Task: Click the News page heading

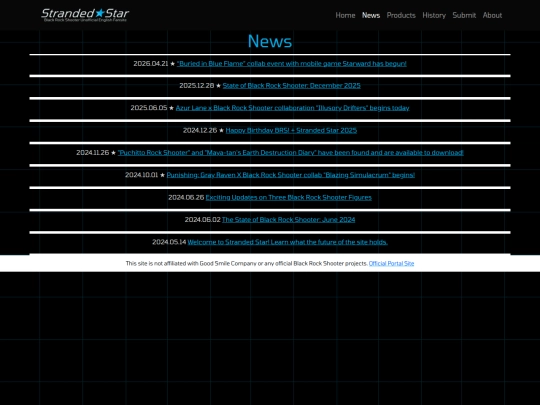Action: tap(270, 41)
